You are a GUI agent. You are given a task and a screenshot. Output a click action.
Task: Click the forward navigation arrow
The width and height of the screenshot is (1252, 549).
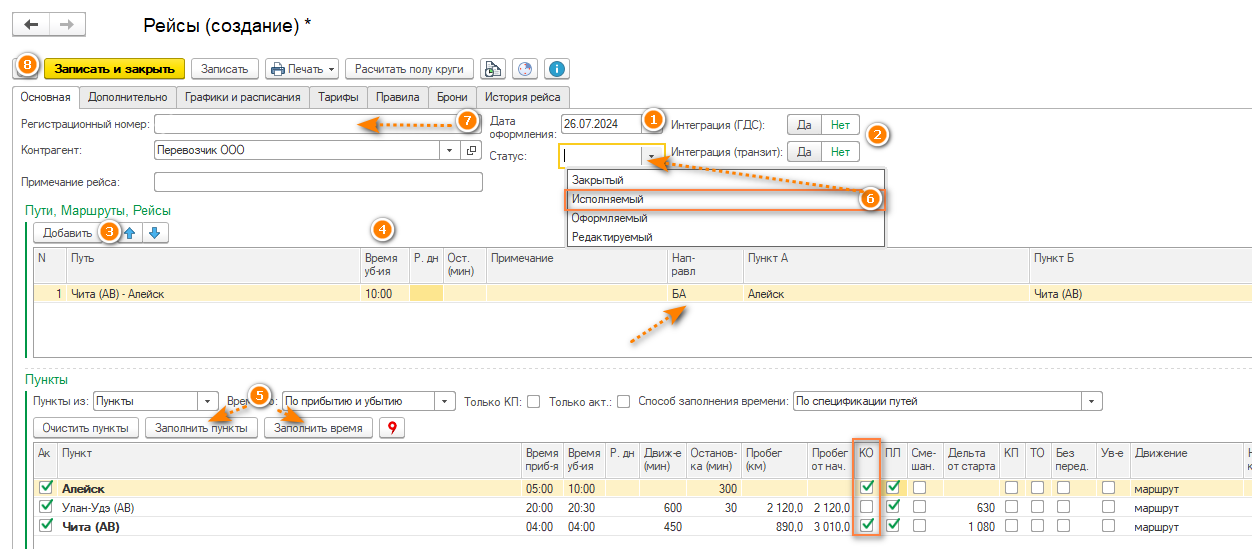coord(67,24)
